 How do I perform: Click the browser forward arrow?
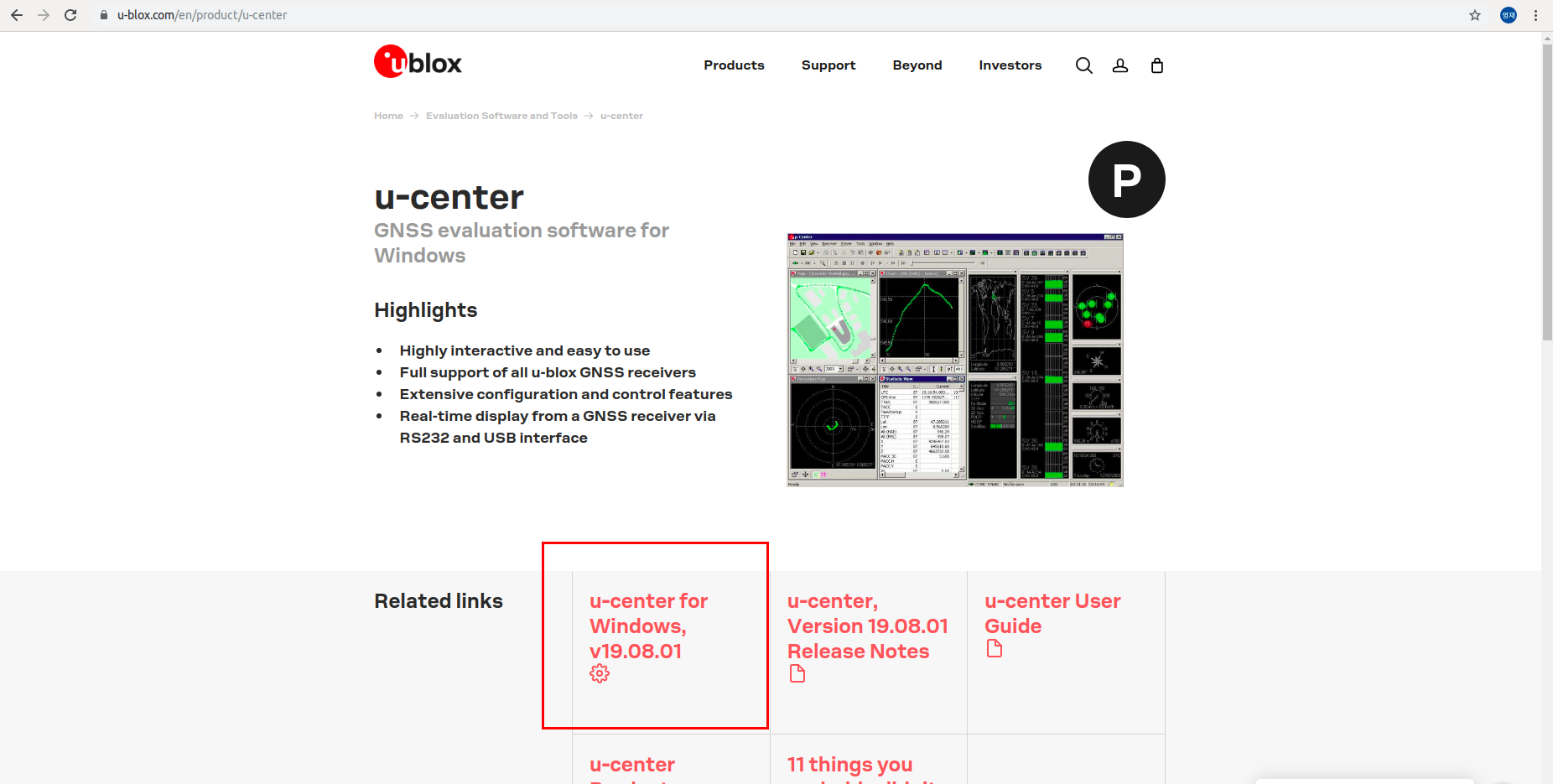tap(44, 15)
